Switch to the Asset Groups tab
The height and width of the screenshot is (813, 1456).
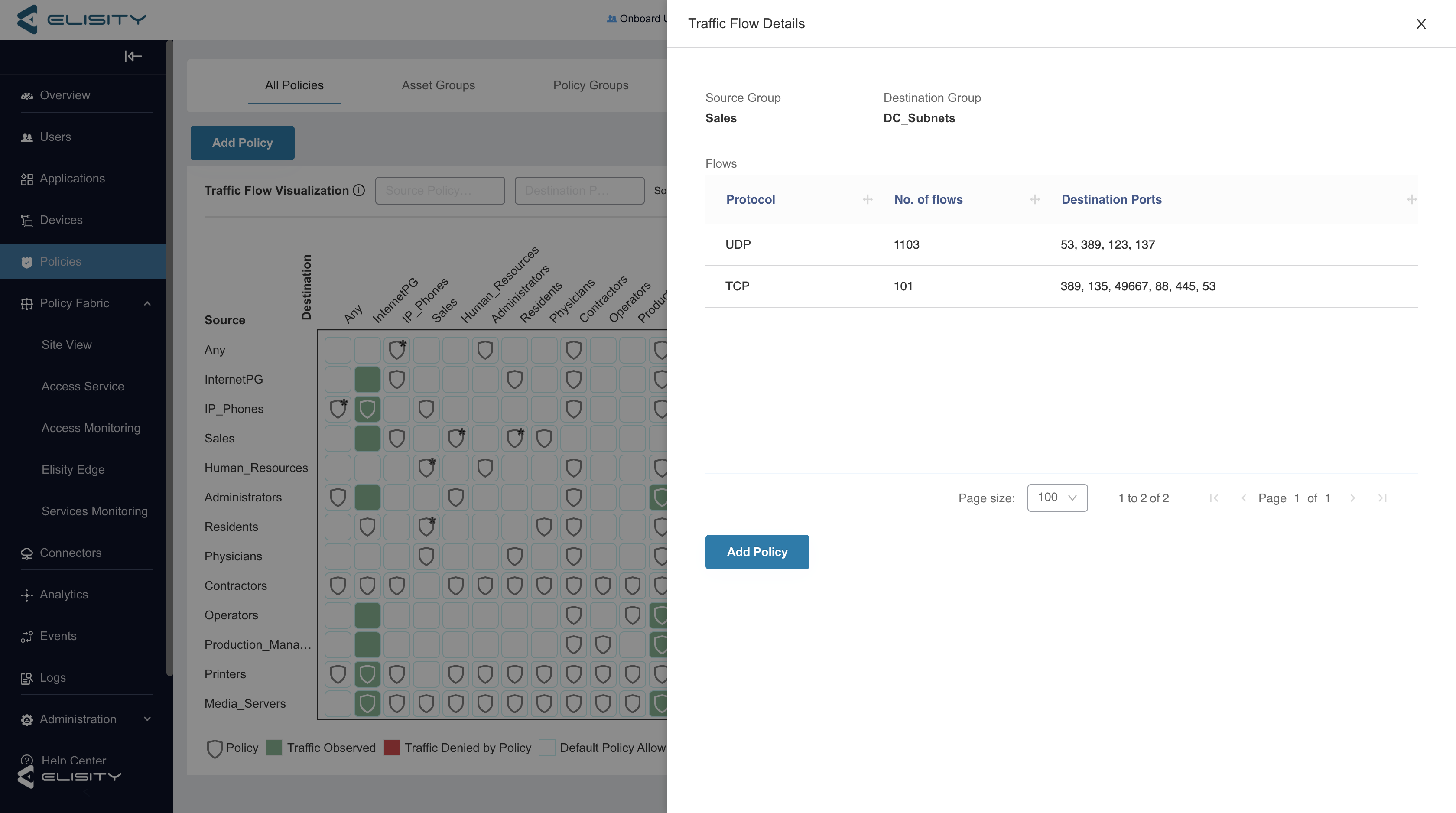[438, 85]
